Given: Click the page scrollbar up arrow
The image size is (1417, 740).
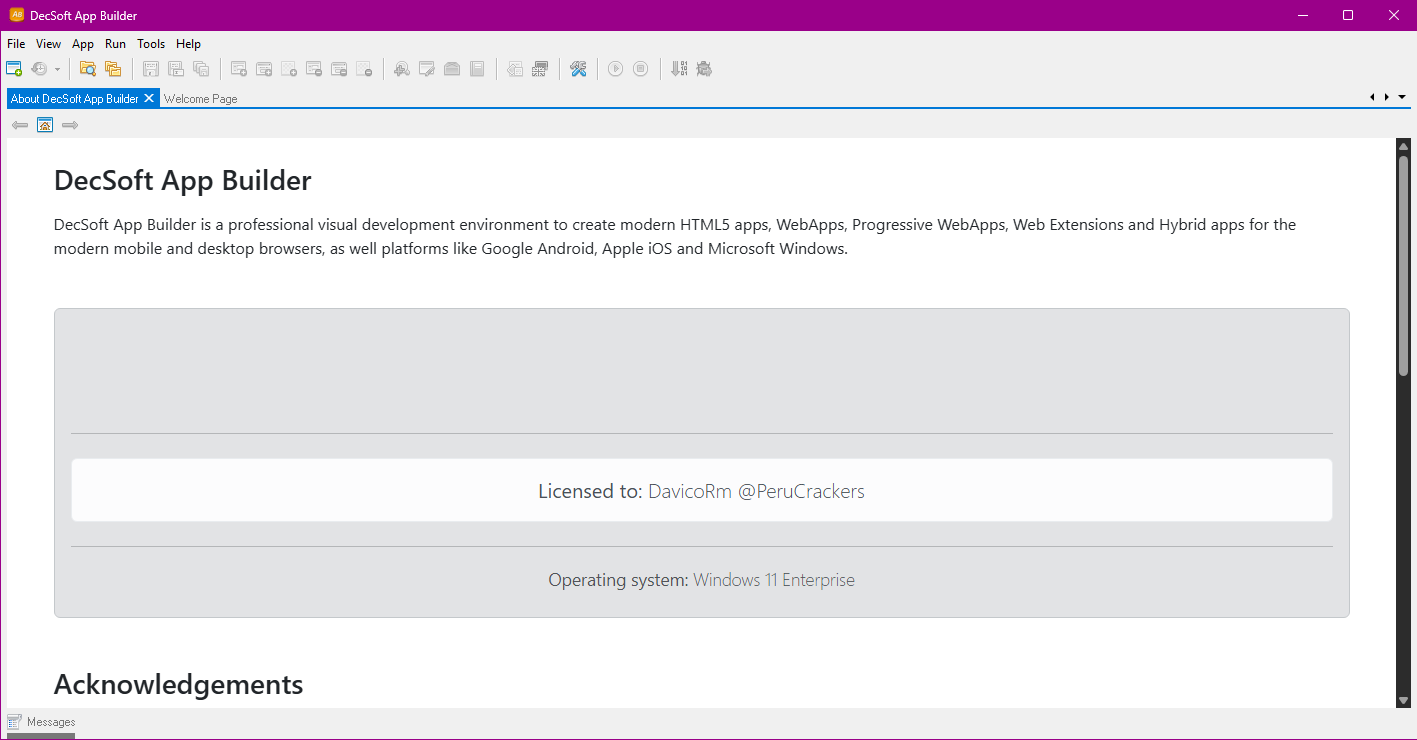Looking at the screenshot, I should (x=1403, y=146).
